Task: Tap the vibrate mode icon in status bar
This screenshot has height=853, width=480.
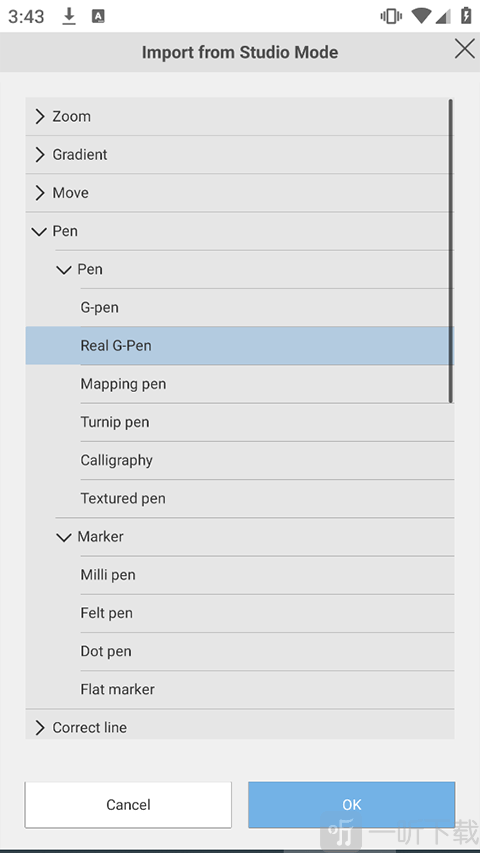Action: [391, 16]
